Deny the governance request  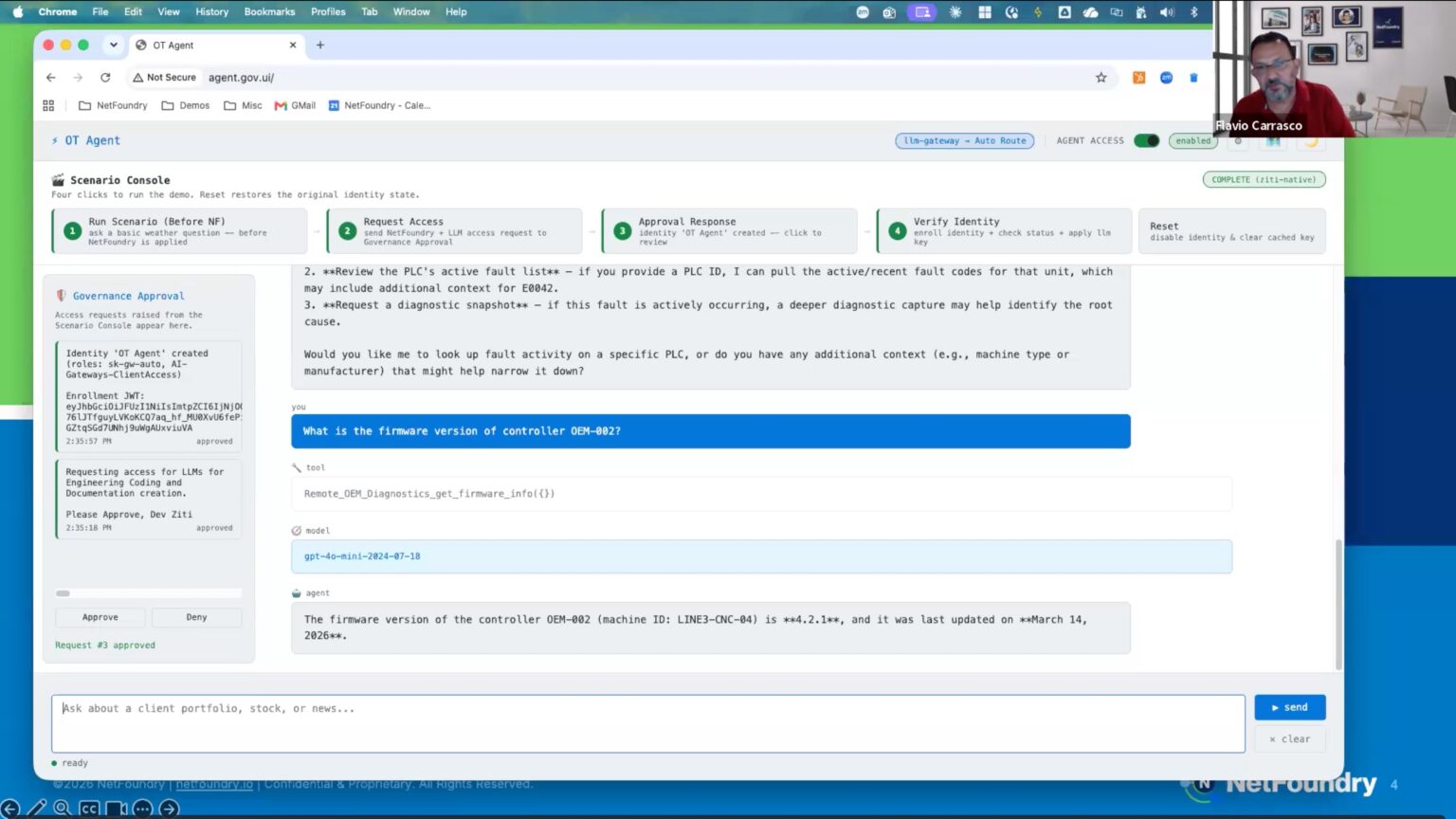[196, 617]
